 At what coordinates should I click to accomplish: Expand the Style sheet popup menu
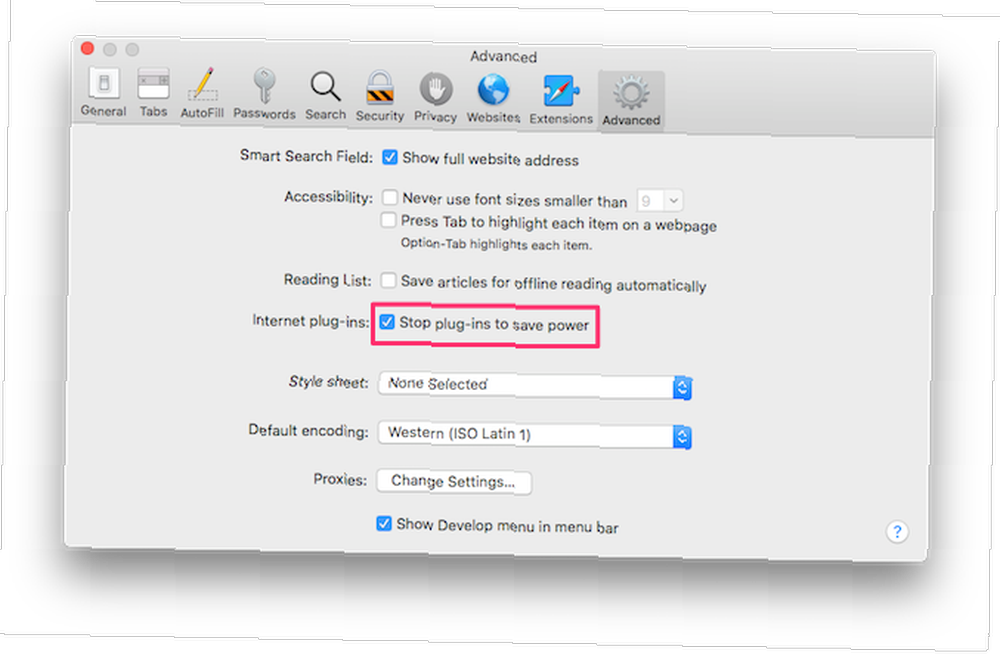[535, 386]
